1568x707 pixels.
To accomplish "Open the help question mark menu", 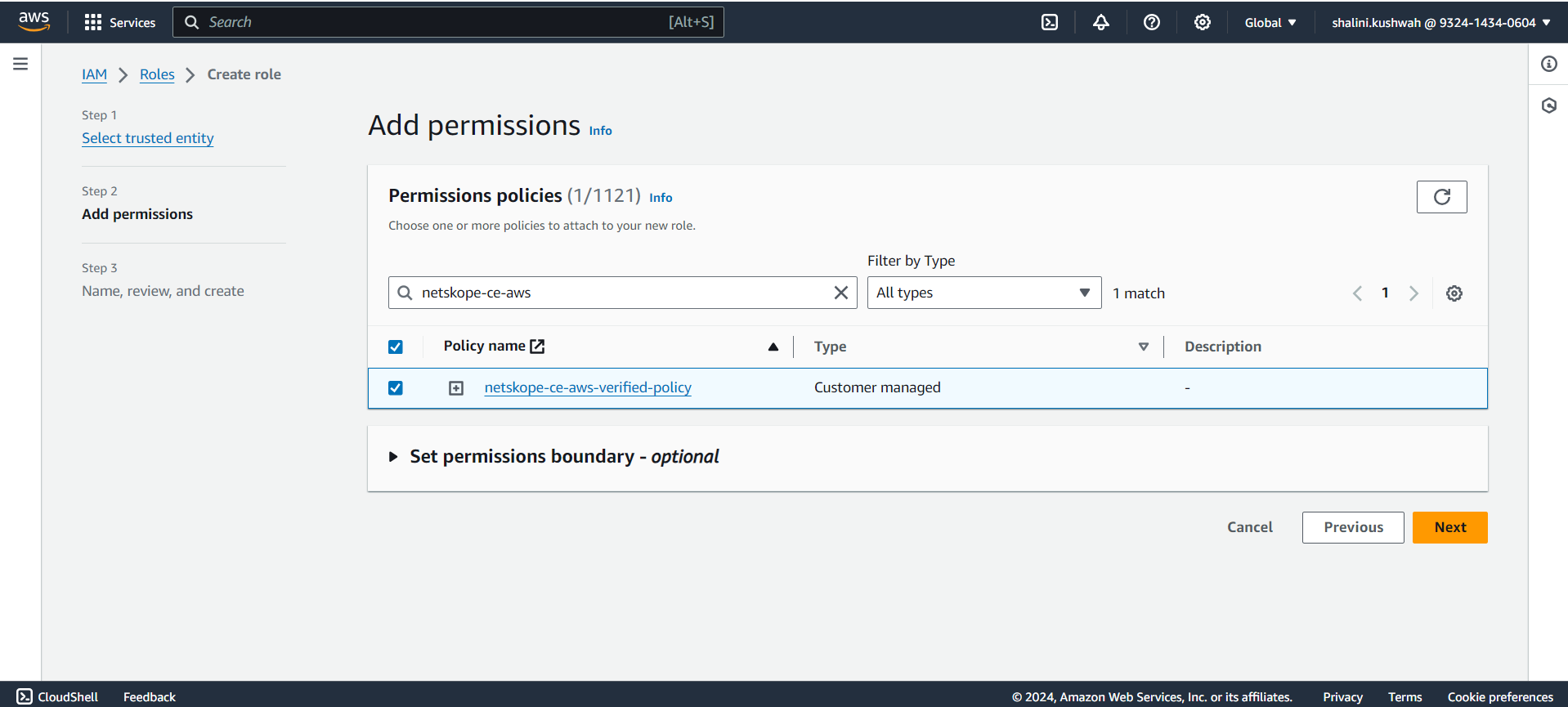I will tap(1152, 22).
